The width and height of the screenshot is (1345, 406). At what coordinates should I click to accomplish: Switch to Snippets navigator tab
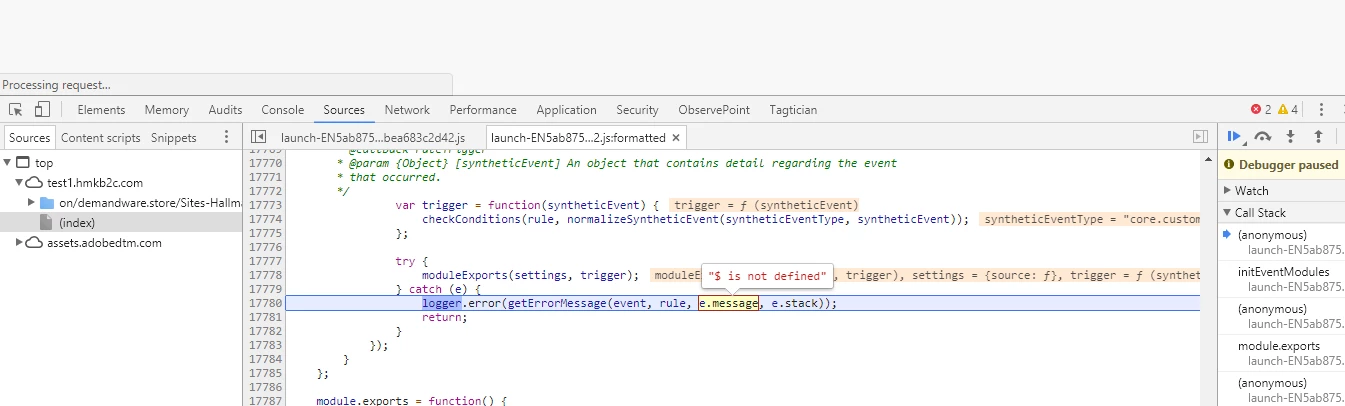174,138
